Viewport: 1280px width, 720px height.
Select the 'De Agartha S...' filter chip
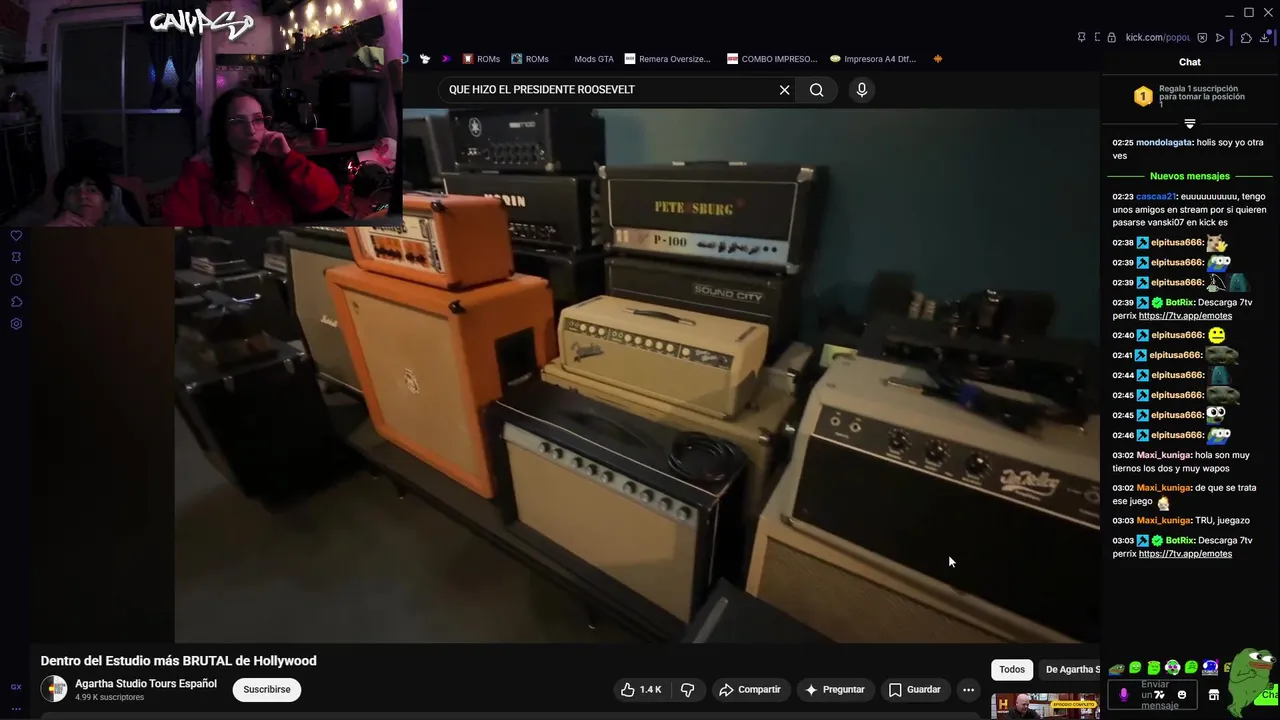(1071, 670)
